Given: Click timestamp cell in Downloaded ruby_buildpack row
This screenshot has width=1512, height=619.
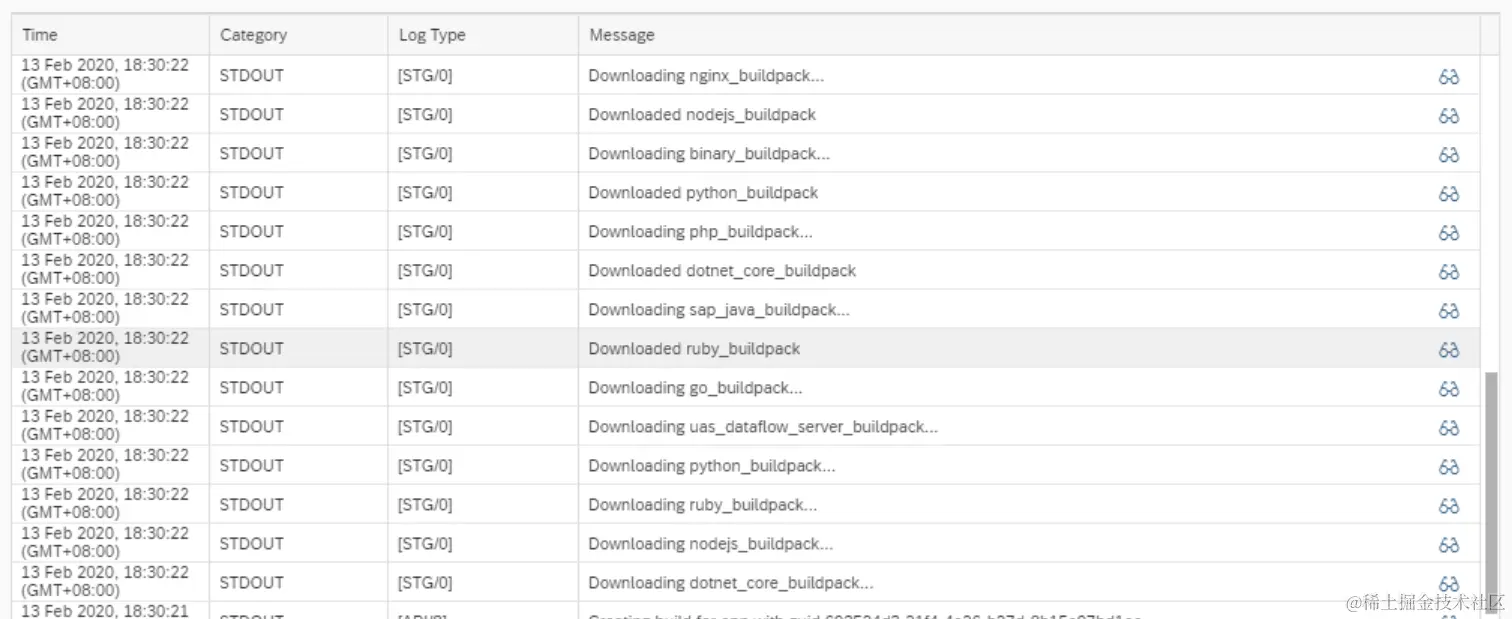Looking at the screenshot, I should [x=110, y=348].
